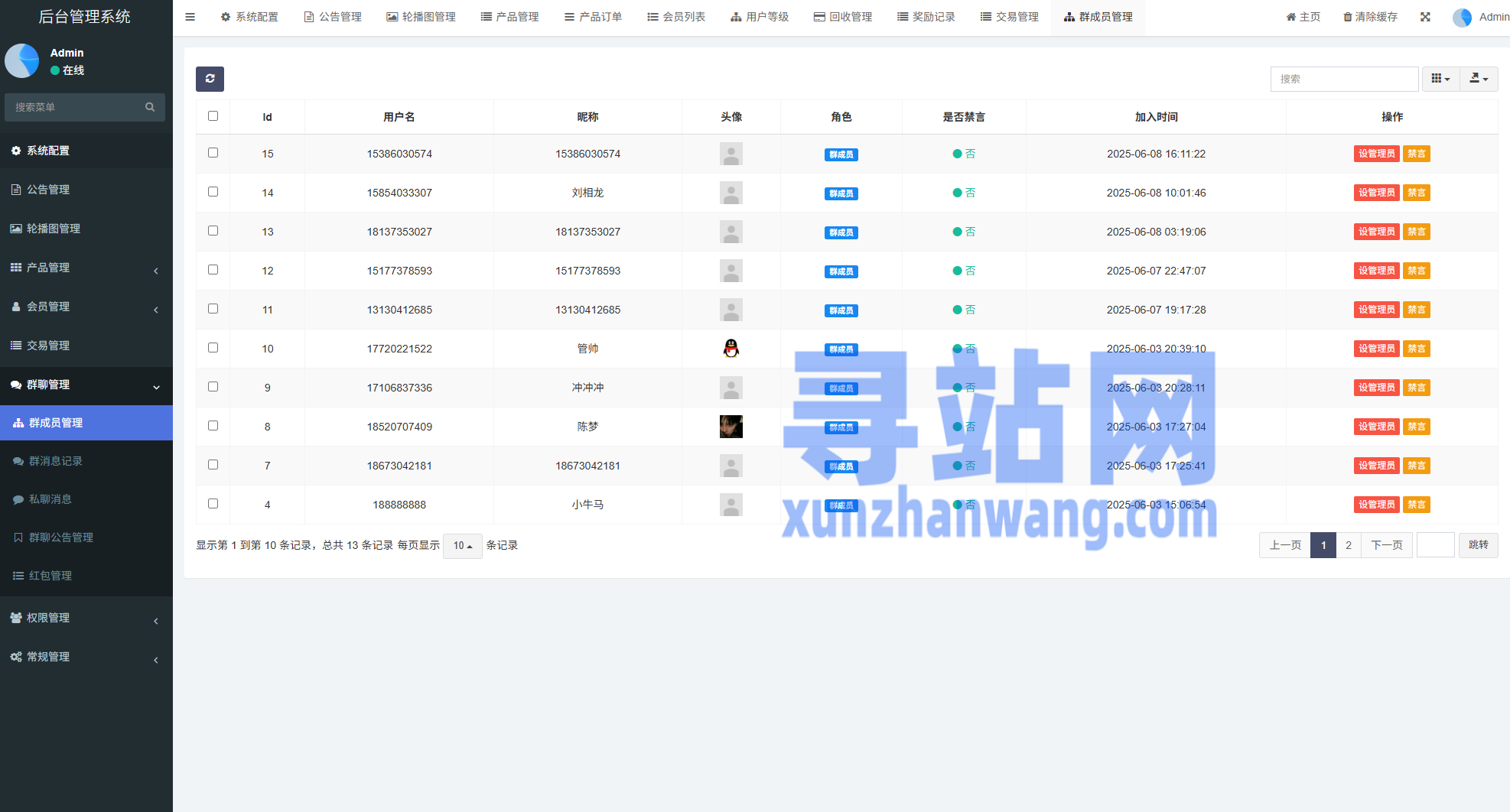The width and height of the screenshot is (1510, 812).
Task: Click the 主页 home icon
Action: 1291,17
